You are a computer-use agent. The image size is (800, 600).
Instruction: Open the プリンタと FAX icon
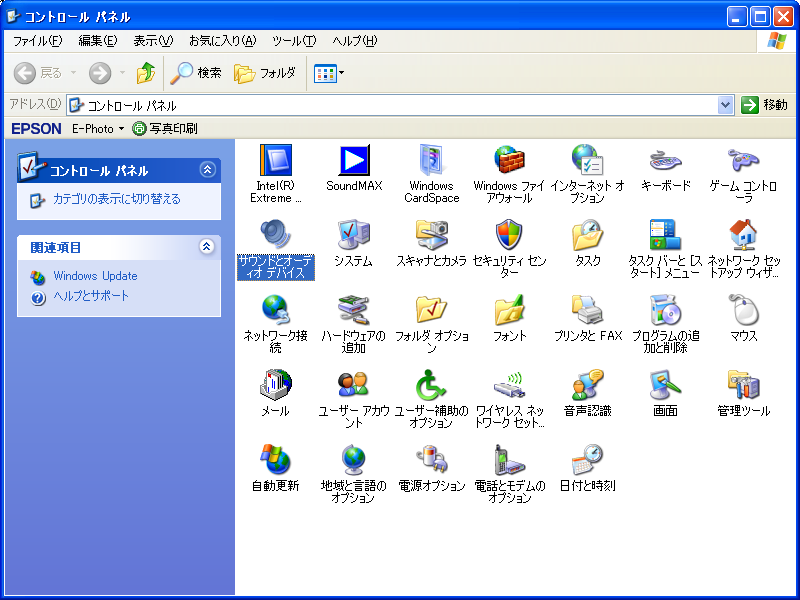pyautogui.click(x=588, y=311)
